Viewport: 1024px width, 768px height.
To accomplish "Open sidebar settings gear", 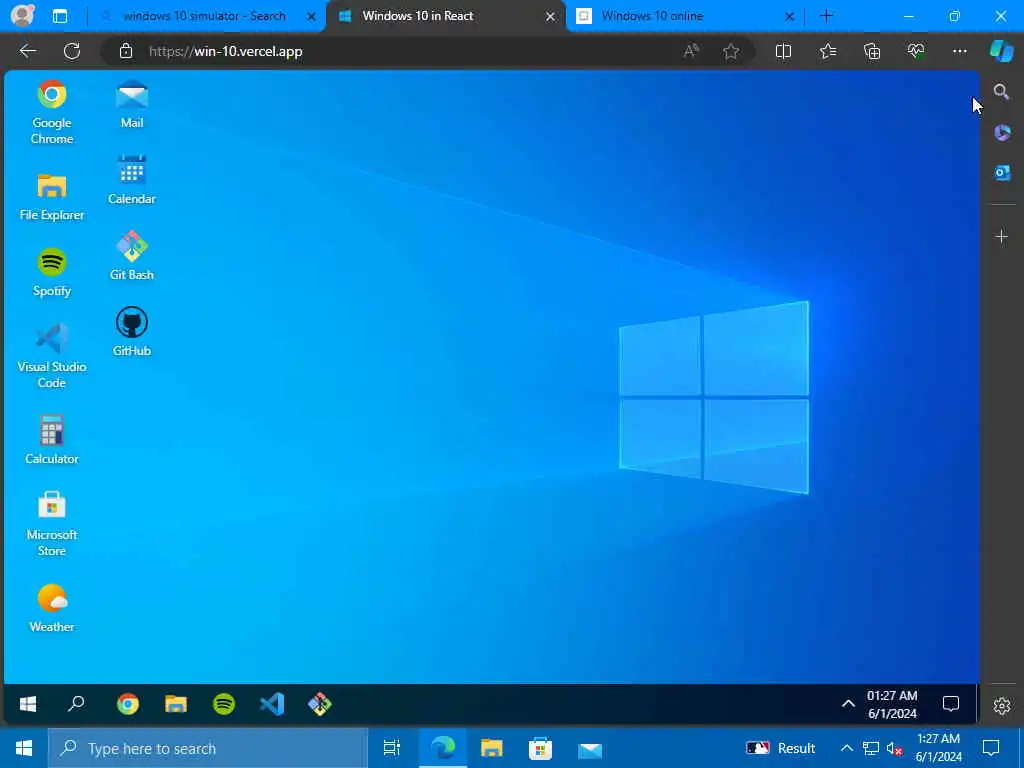I will (x=1002, y=706).
